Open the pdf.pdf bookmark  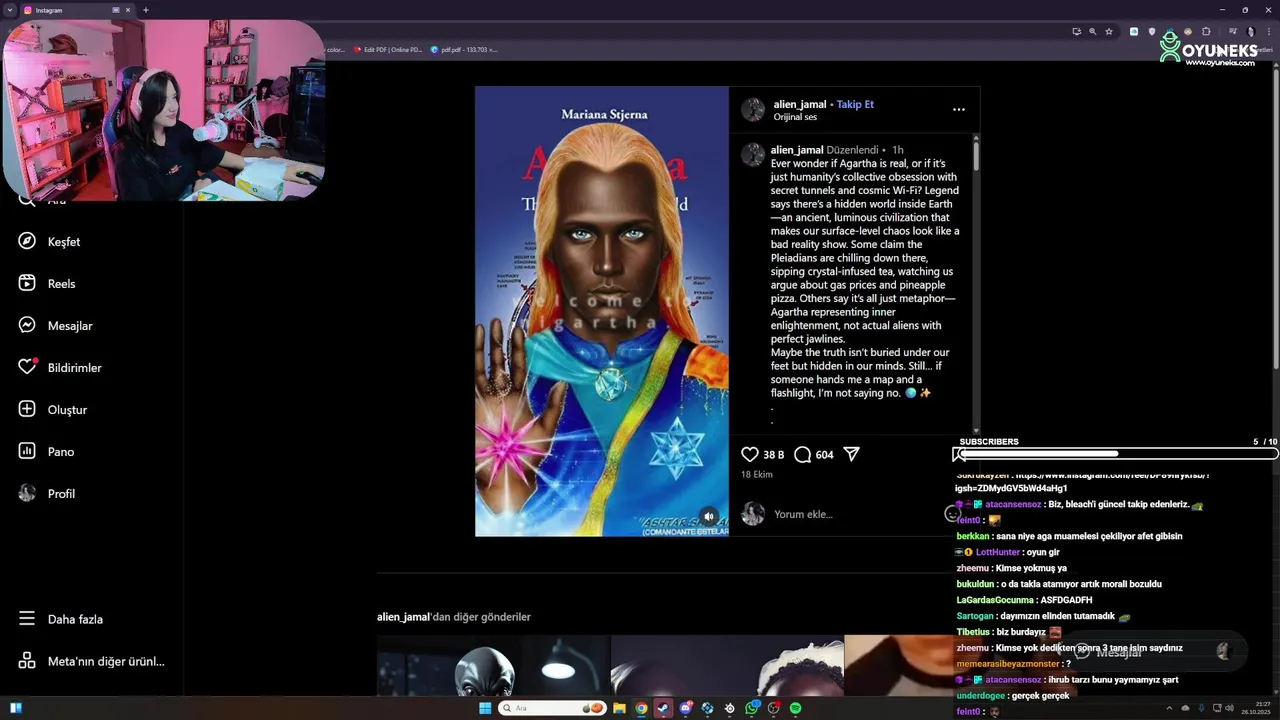coord(463,49)
